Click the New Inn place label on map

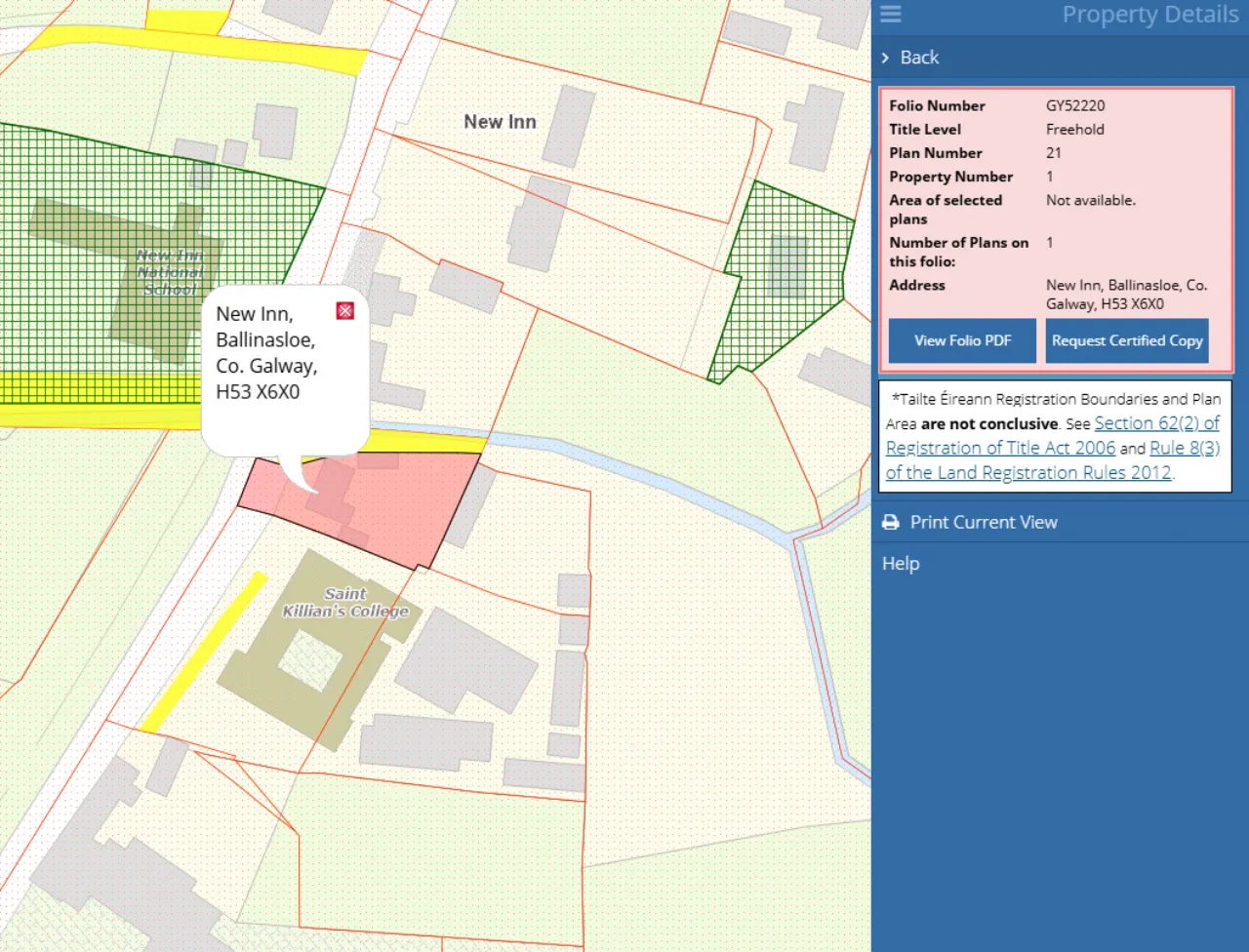tap(500, 122)
